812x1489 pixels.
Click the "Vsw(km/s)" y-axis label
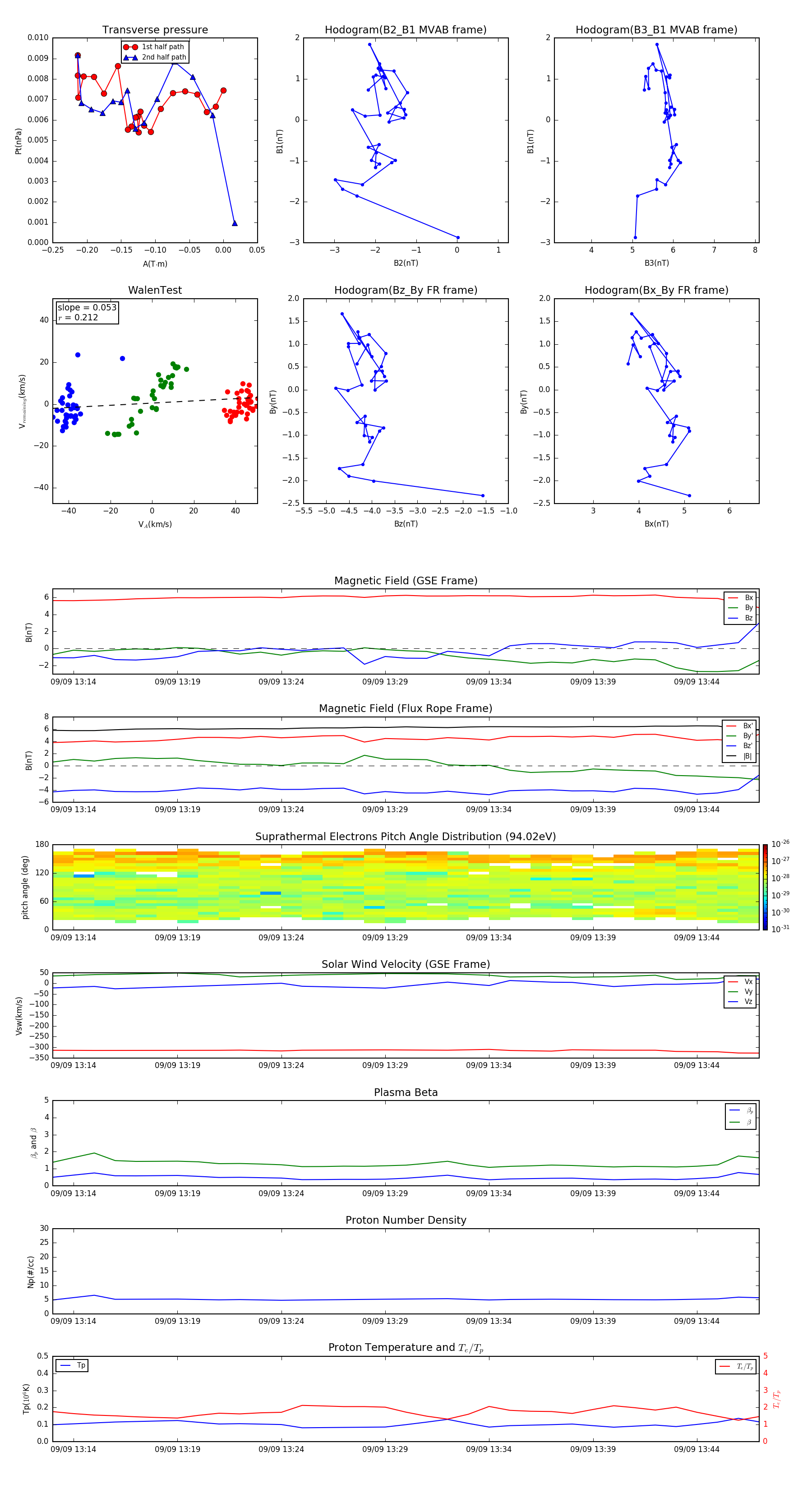point(19,1016)
